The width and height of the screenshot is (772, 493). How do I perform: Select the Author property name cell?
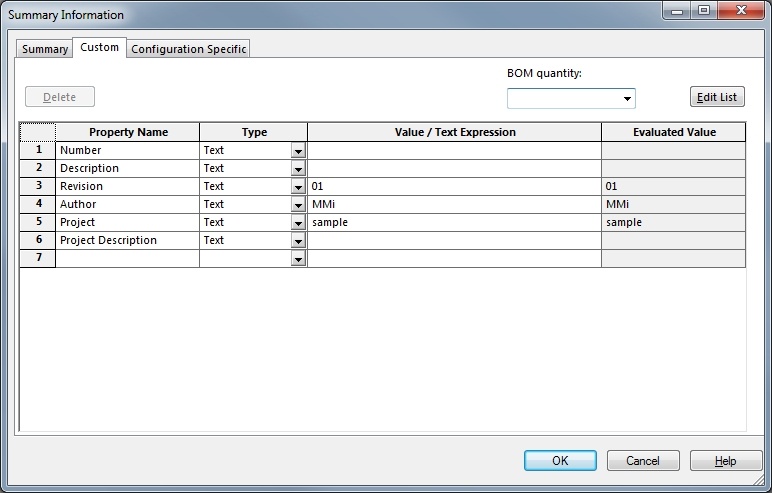(128, 204)
